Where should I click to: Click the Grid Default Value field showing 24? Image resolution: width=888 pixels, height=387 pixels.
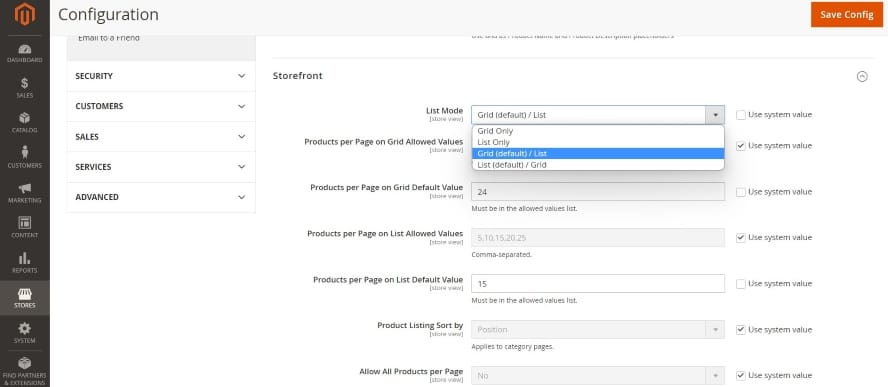click(x=597, y=192)
